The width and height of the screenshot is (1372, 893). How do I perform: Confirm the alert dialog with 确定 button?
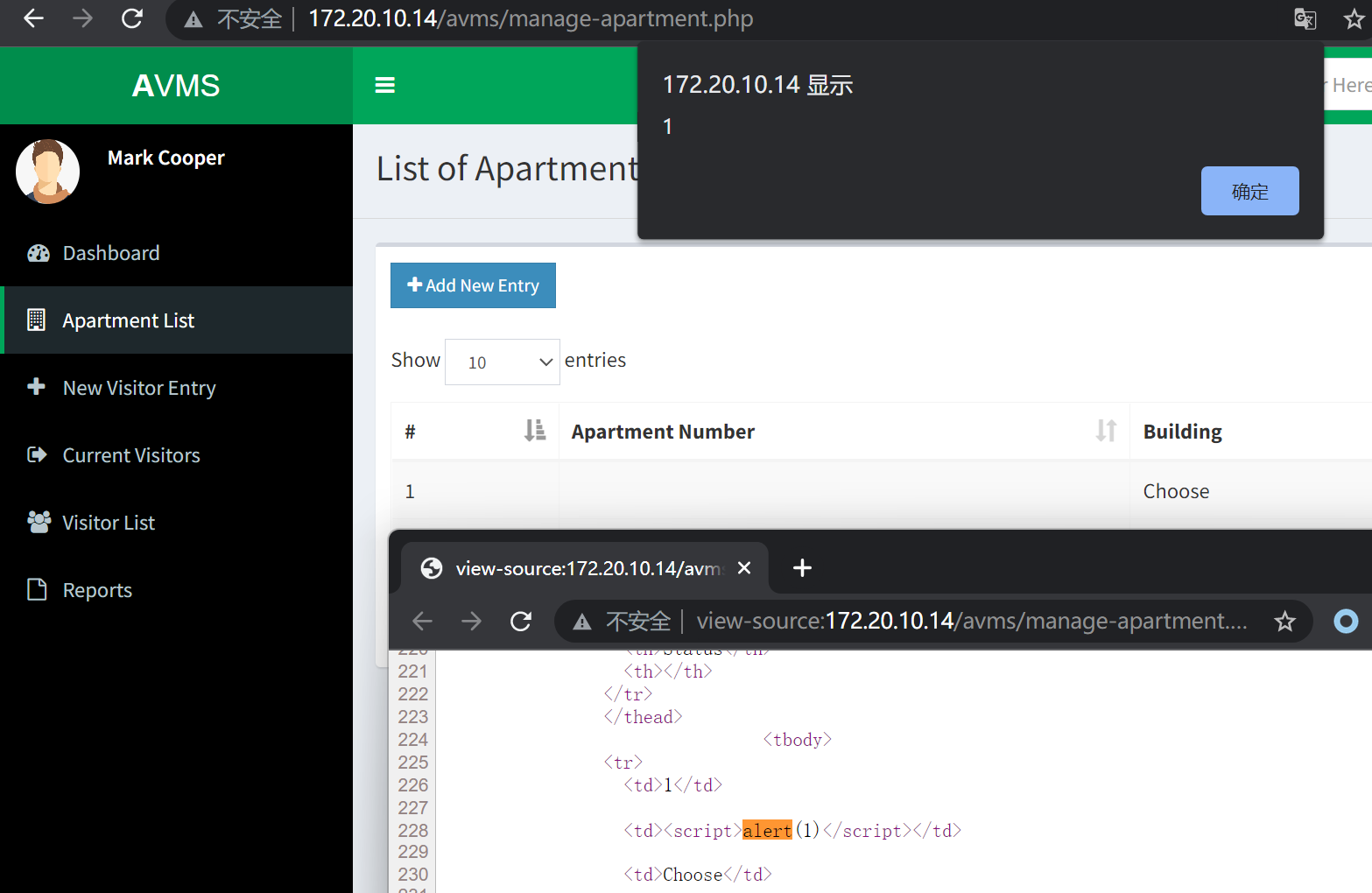1249,191
